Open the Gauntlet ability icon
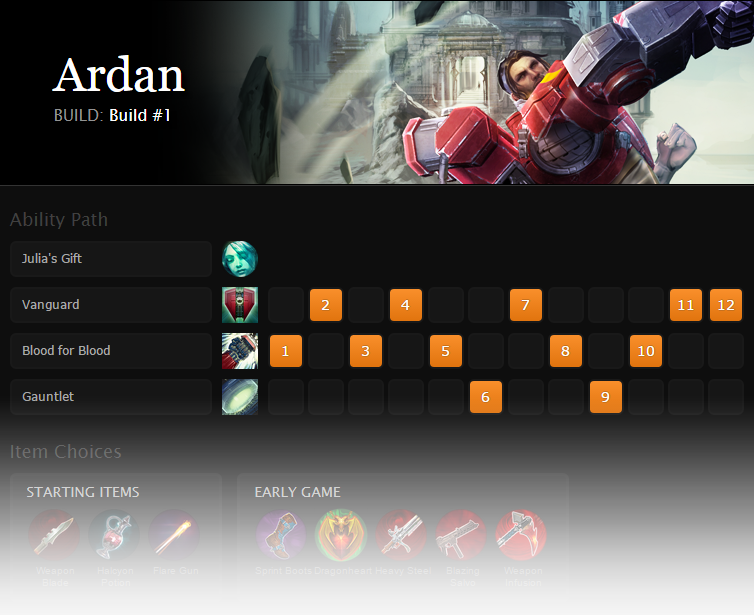Image resolution: width=754 pixels, height=615 pixels. 240,397
